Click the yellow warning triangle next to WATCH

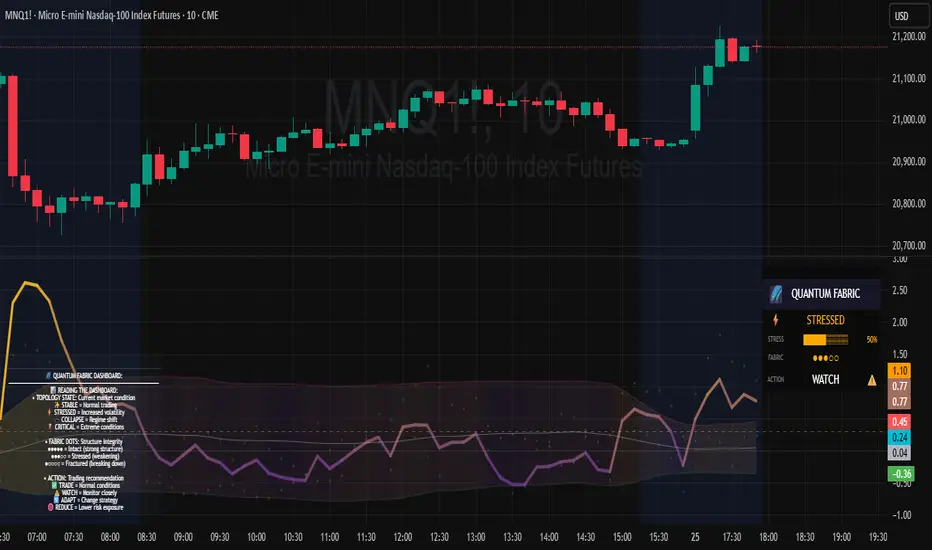(871, 380)
